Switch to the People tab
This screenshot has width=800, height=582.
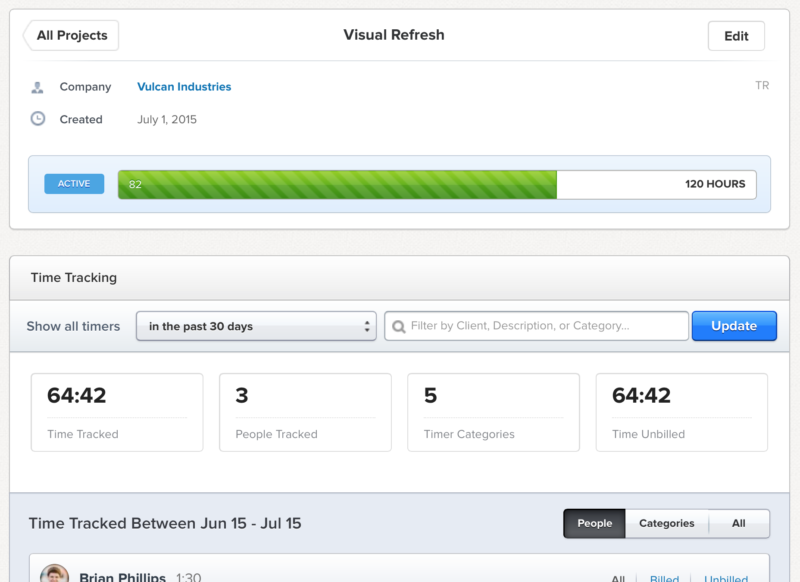(594, 523)
